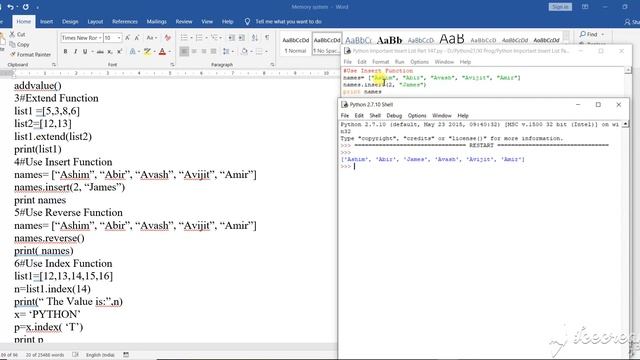
Task: Activate the Format Painter
Action: point(31,54)
